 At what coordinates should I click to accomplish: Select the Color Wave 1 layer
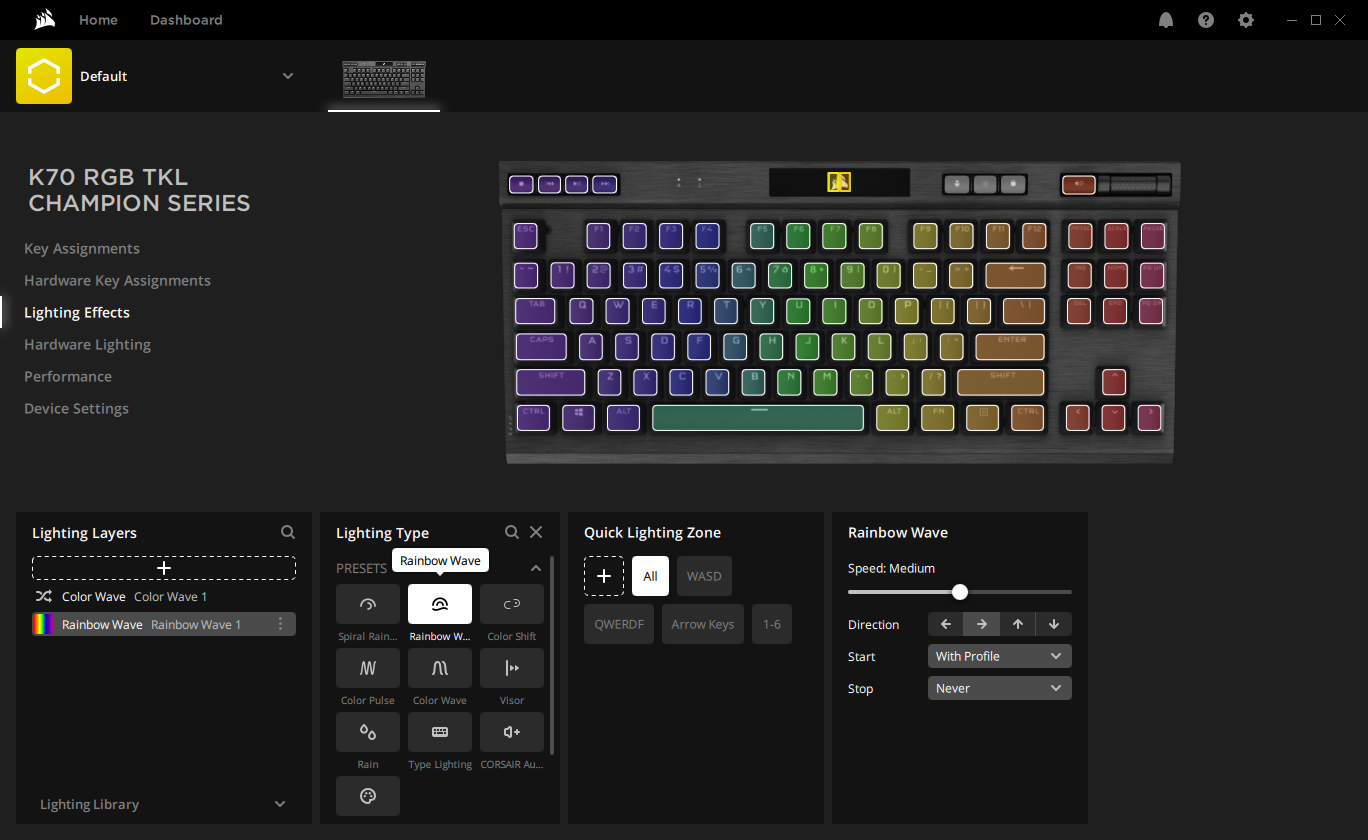[x=164, y=596]
